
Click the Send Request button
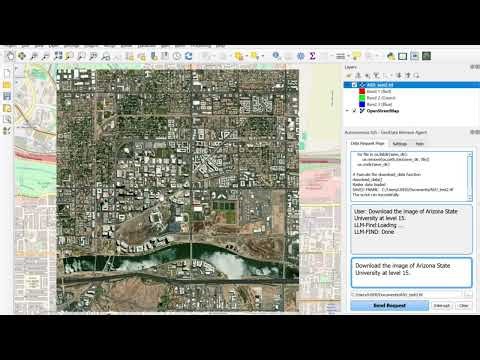tap(389, 305)
